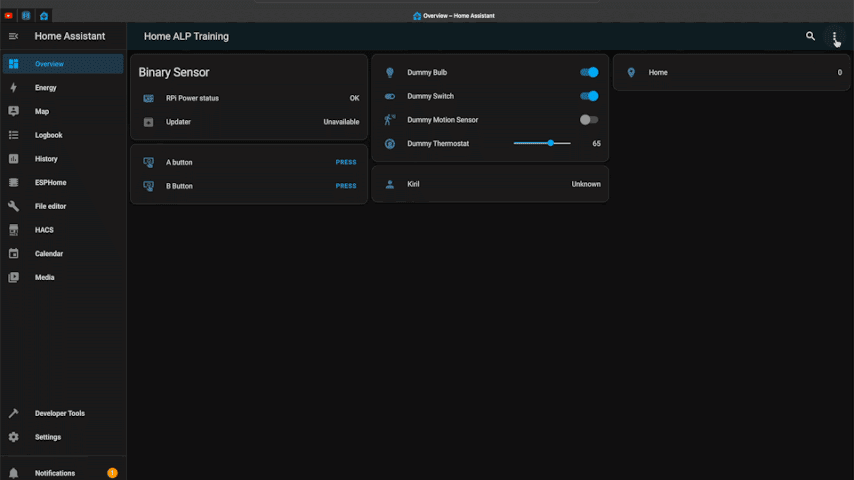Screen dimensions: 854x480
Task: Click the Notifications bell icon
Action: [x=14, y=473]
